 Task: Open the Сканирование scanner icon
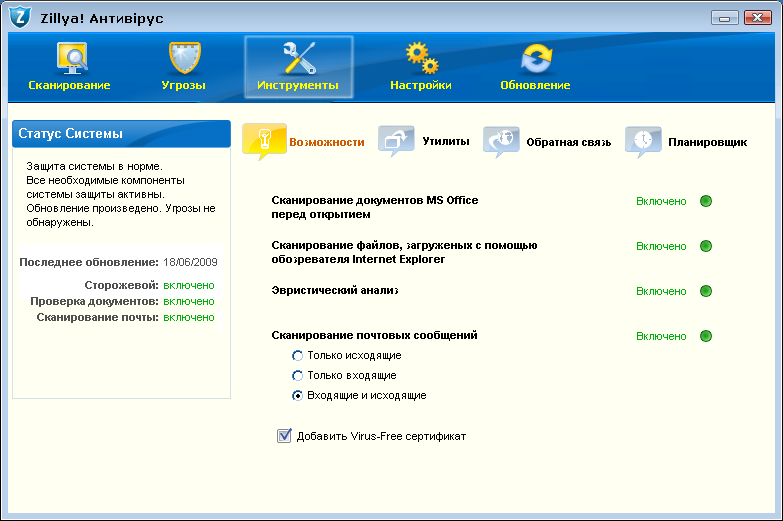(x=71, y=58)
